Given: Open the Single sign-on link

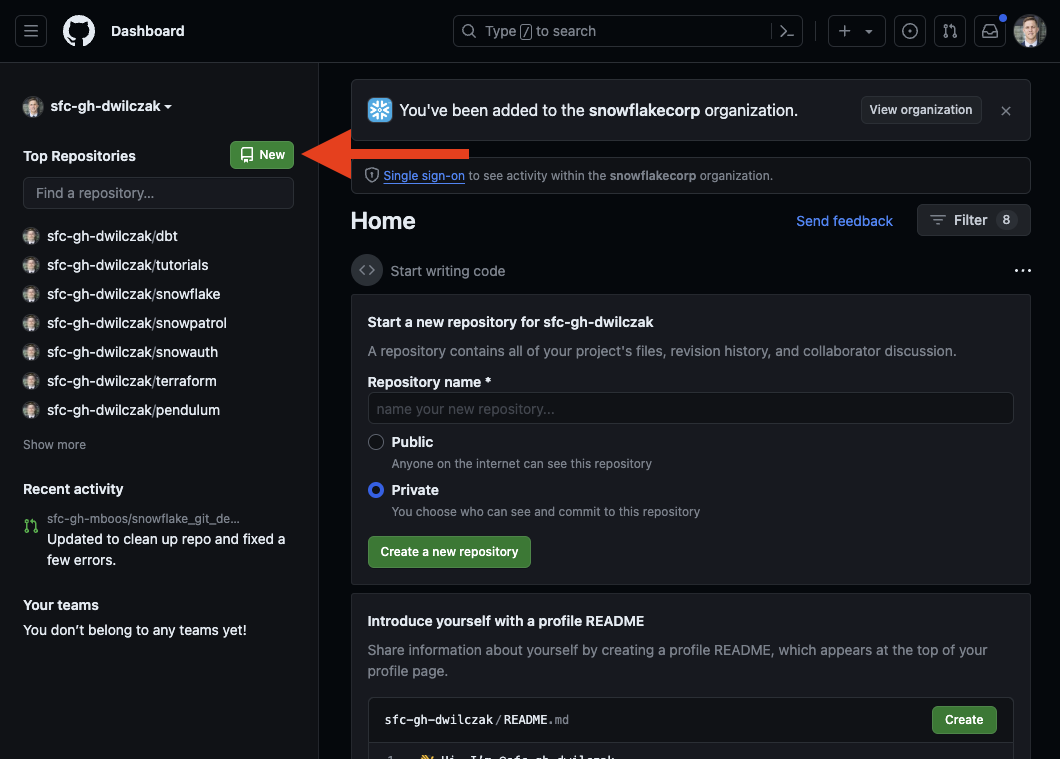Looking at the screenshot, I should pyautogui.click(x=424, y=176).
